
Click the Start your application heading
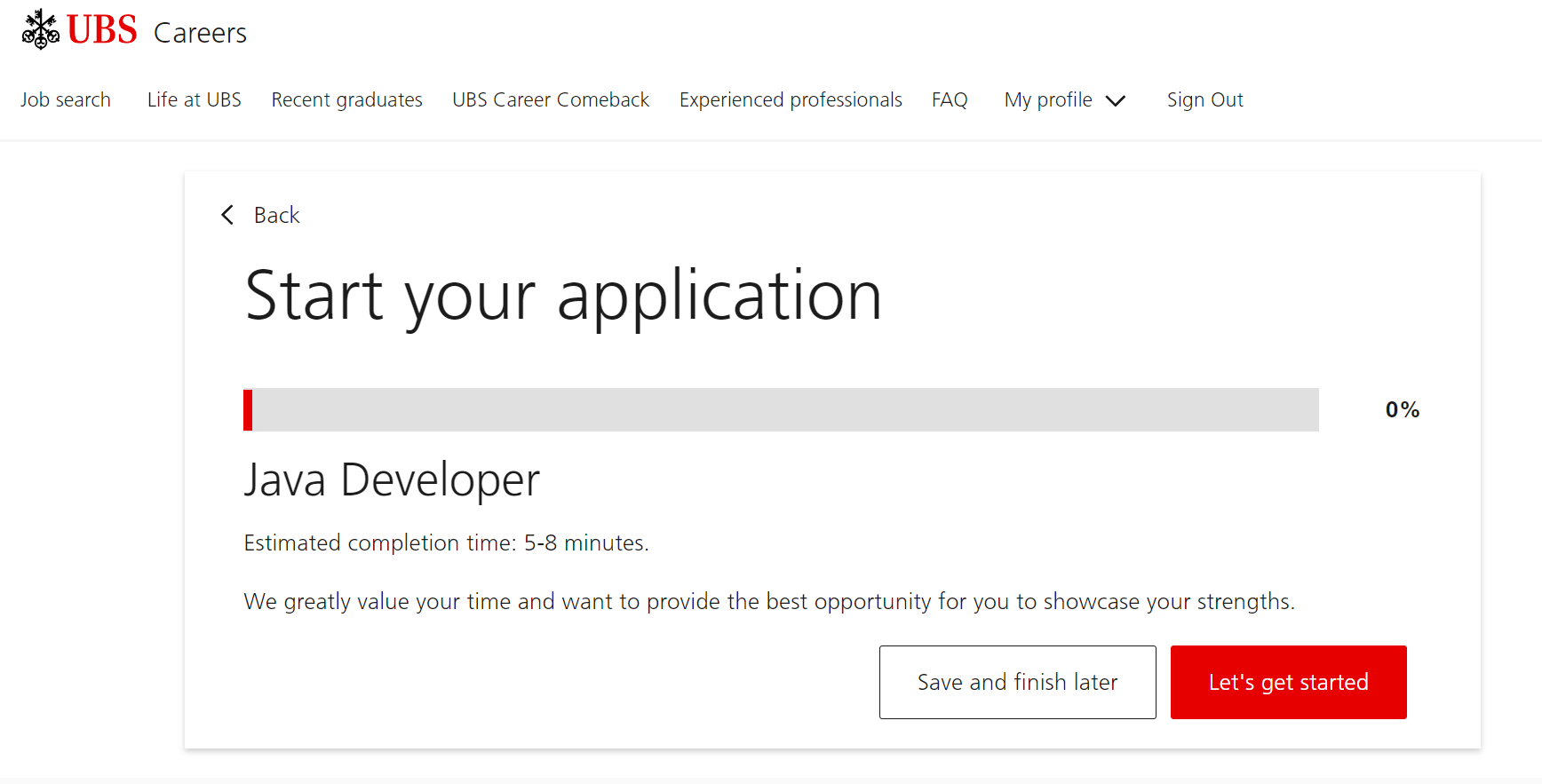tap(563, 297)
